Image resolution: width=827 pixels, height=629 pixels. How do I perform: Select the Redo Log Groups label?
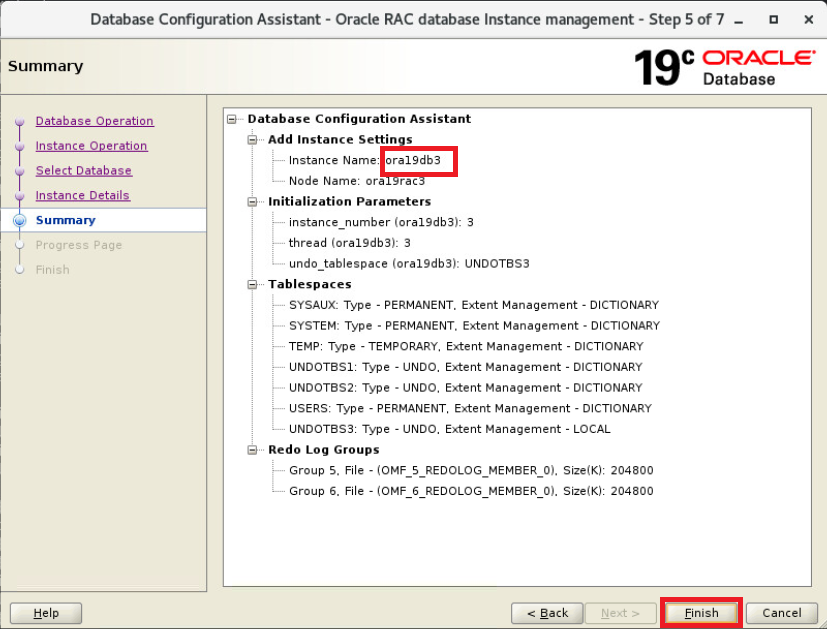click(323, 450)
